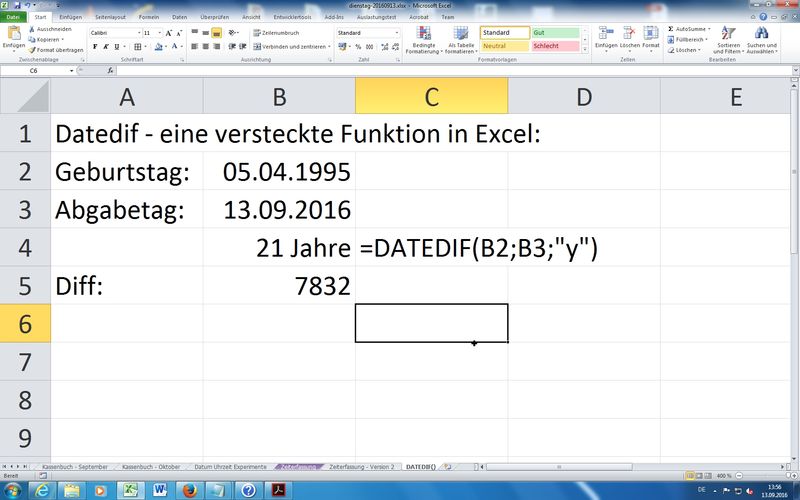Viewport: 800px width, 500px height.
Task: Toggle italic K formatting
Action: (x=106, y=46)
